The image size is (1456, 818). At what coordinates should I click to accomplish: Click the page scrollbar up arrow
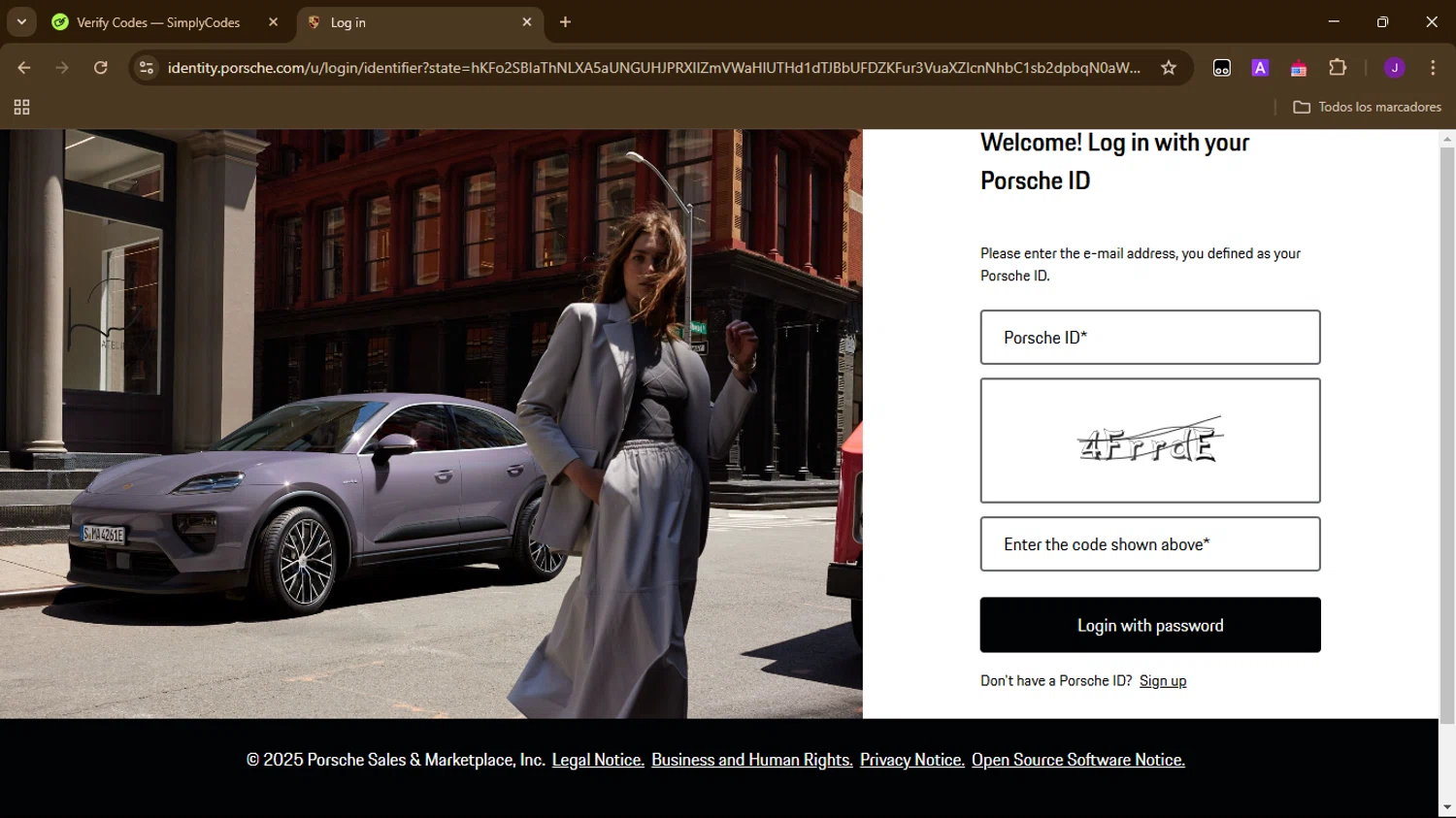coord(1447,140)
